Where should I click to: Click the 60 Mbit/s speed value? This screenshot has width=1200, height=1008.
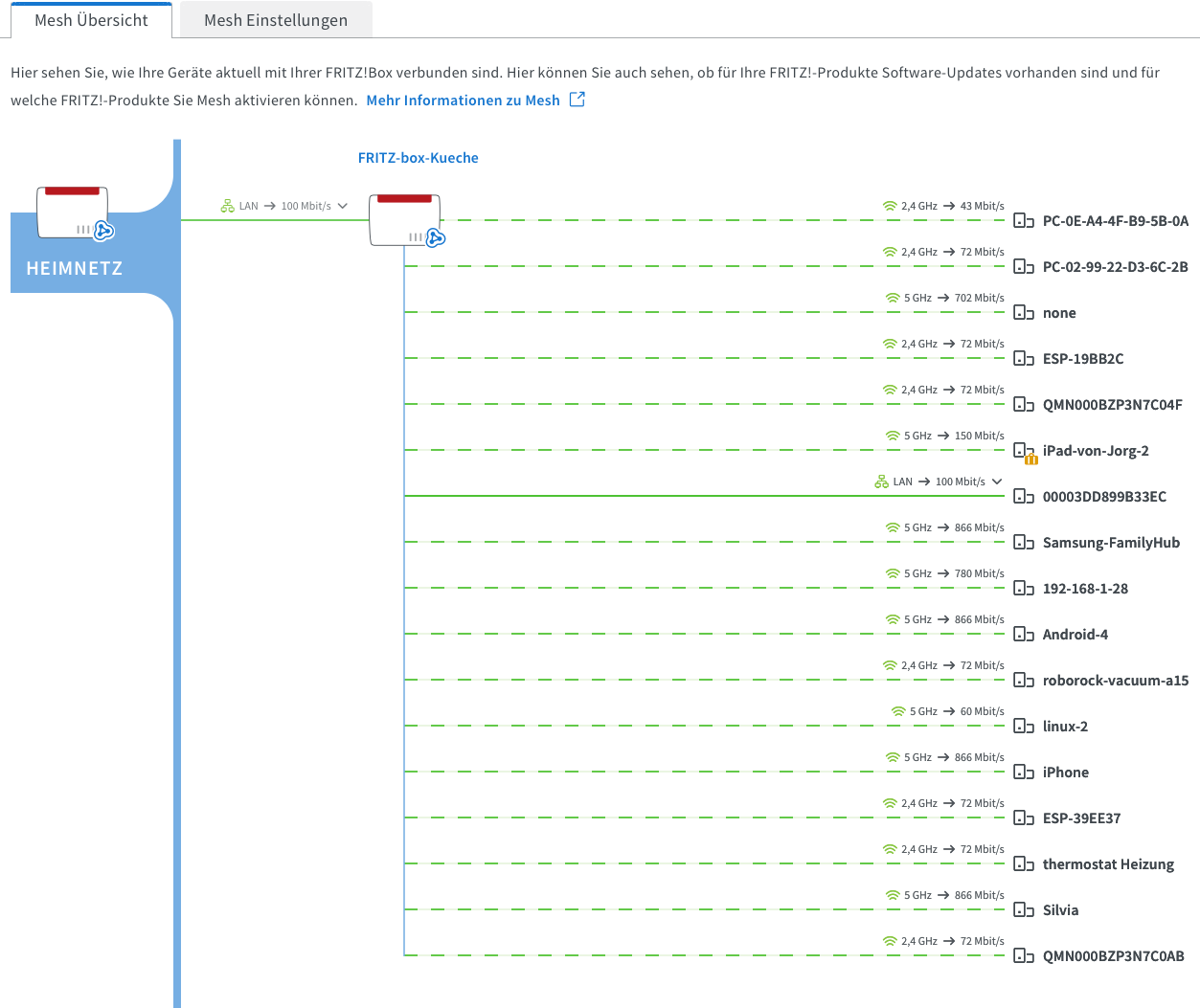tap(983, 711)
